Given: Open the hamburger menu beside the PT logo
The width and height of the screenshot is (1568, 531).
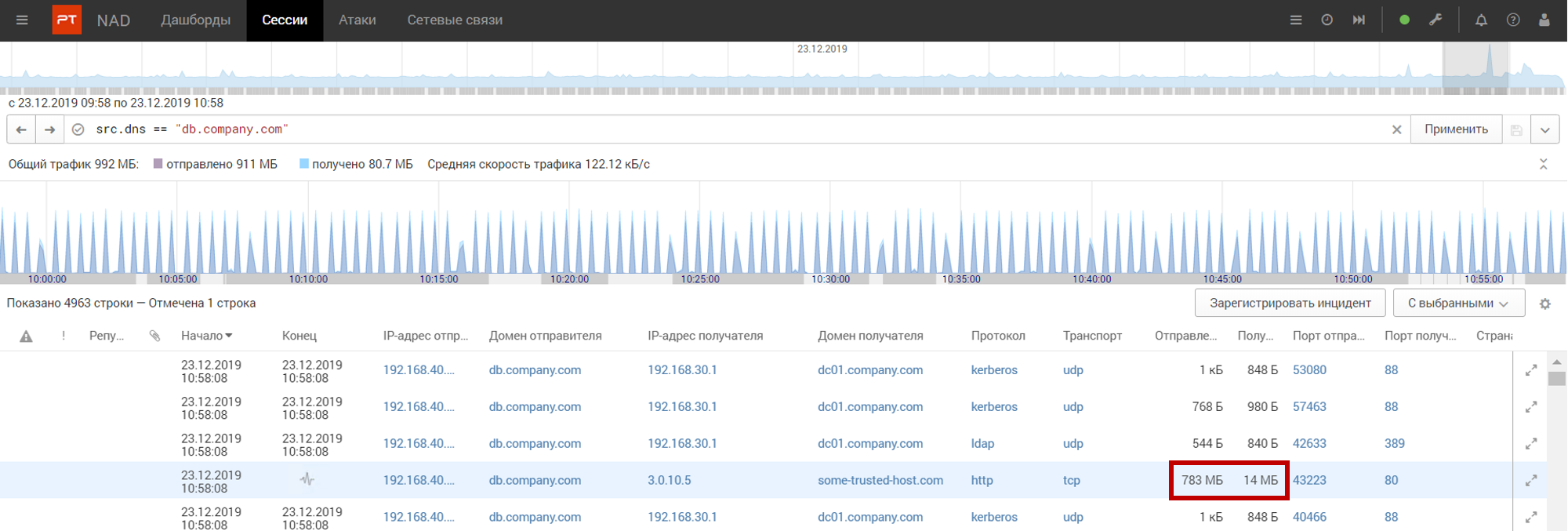Looking at the screenshot, I should (22, 20).
